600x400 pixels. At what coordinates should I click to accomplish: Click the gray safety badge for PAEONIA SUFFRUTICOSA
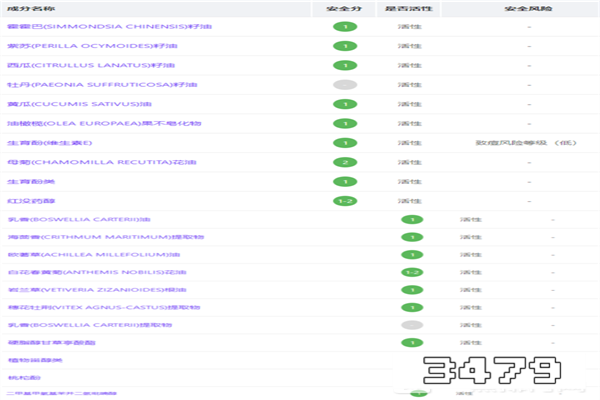[x=345, y=85]
